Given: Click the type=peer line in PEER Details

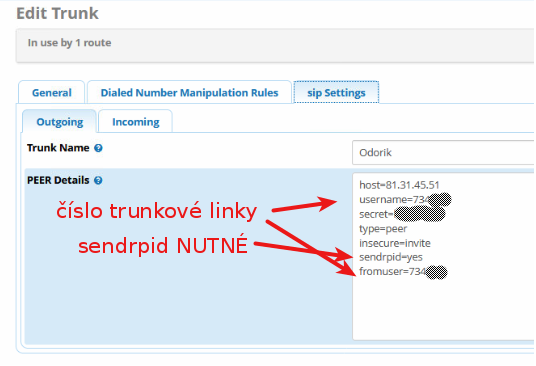Looking at the screenshot, I should 383,229.
